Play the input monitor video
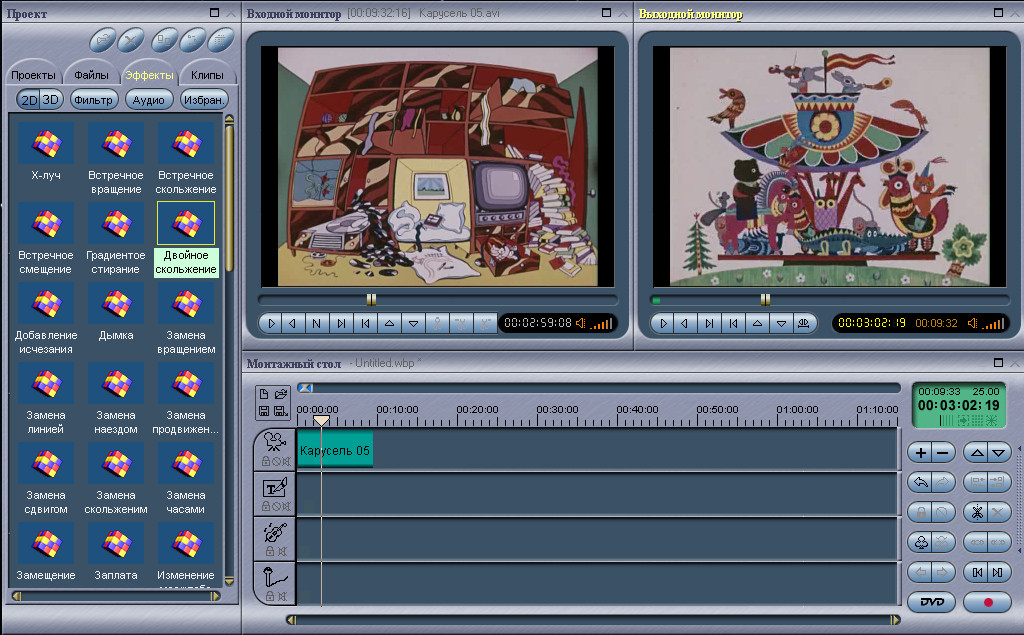1024x635 pixels. [x=271, y=323]
